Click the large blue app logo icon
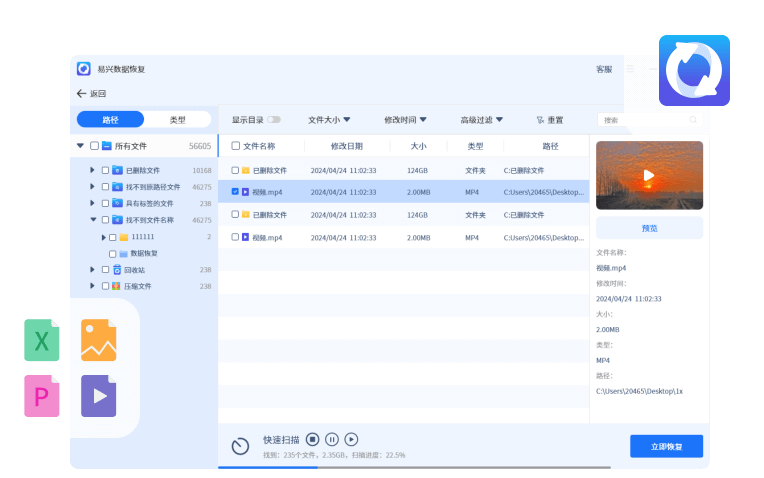This screenshot has width=764, height=478. (x=693, y=70)
